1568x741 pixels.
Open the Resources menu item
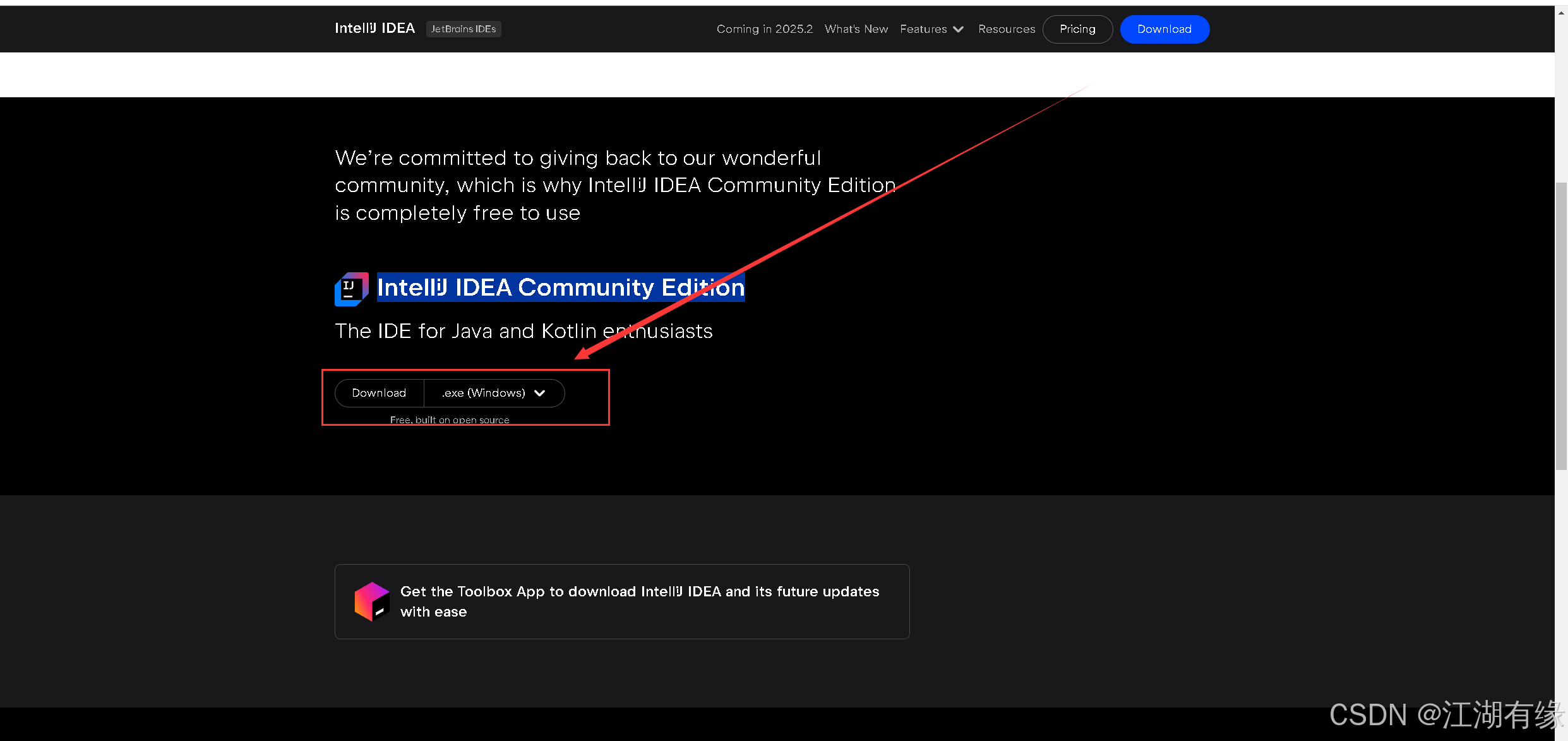tap(1007, 29)
